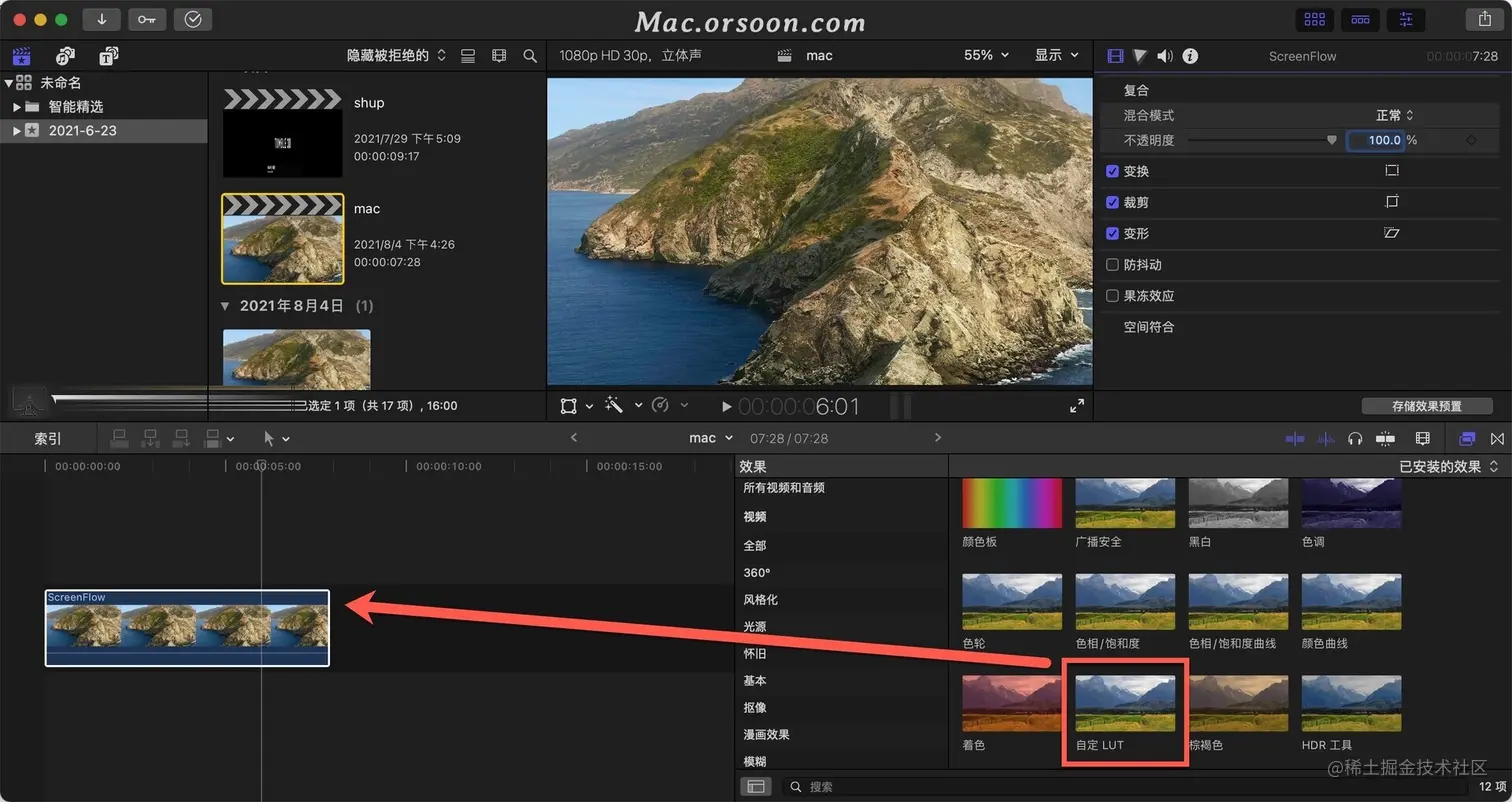
Task: Toggle solo headphones icon
Action: coord(1355,438)
